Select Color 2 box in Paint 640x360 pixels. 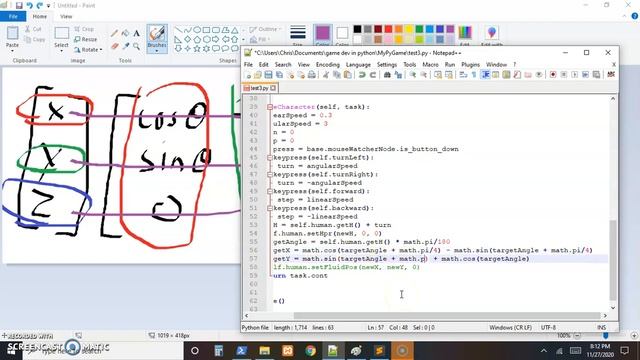click(x=342, y=35)
